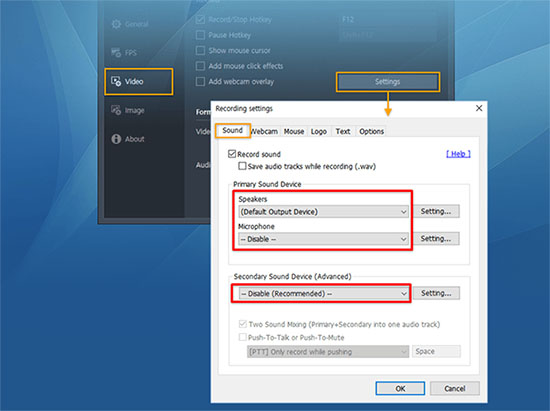Click Setting button for Secondary Sound Device

point(436,293)
